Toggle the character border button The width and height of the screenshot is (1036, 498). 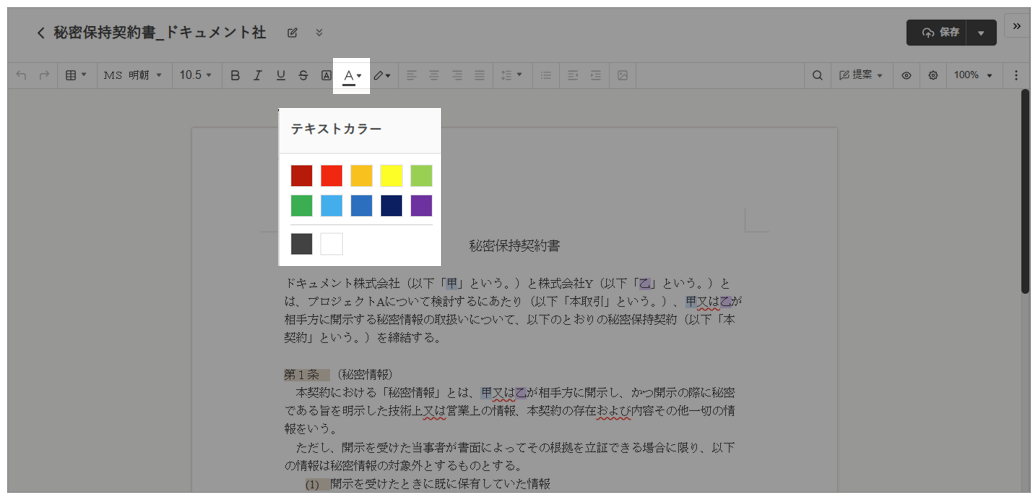tap(326, 75)
